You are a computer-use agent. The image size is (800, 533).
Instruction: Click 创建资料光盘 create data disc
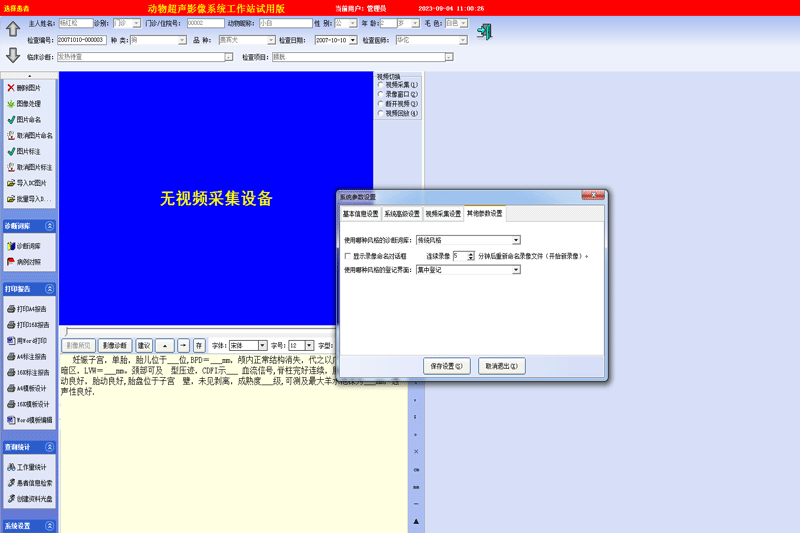click(30, 498)
